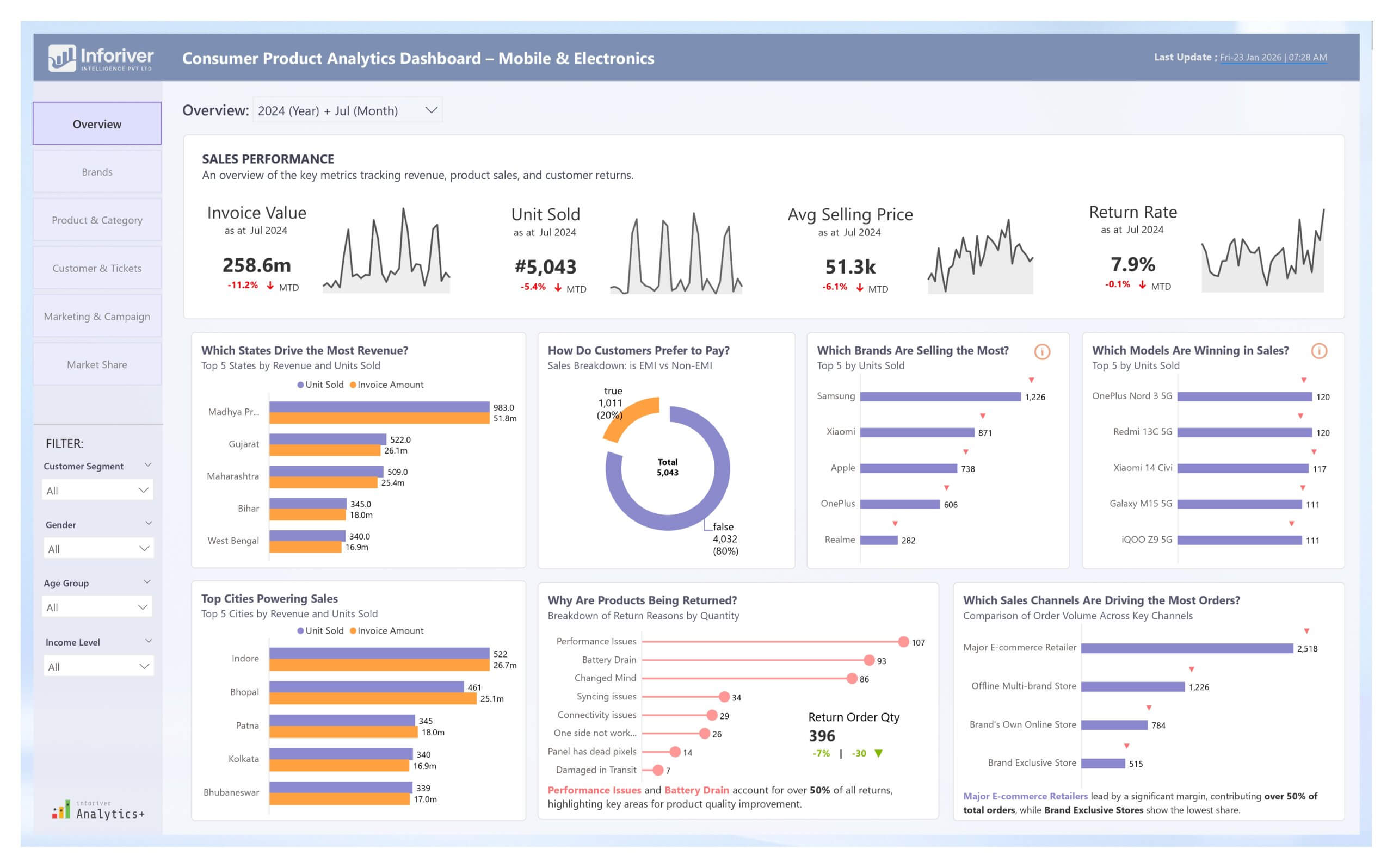Click info icon on Models chart

tap(1319, 351)
